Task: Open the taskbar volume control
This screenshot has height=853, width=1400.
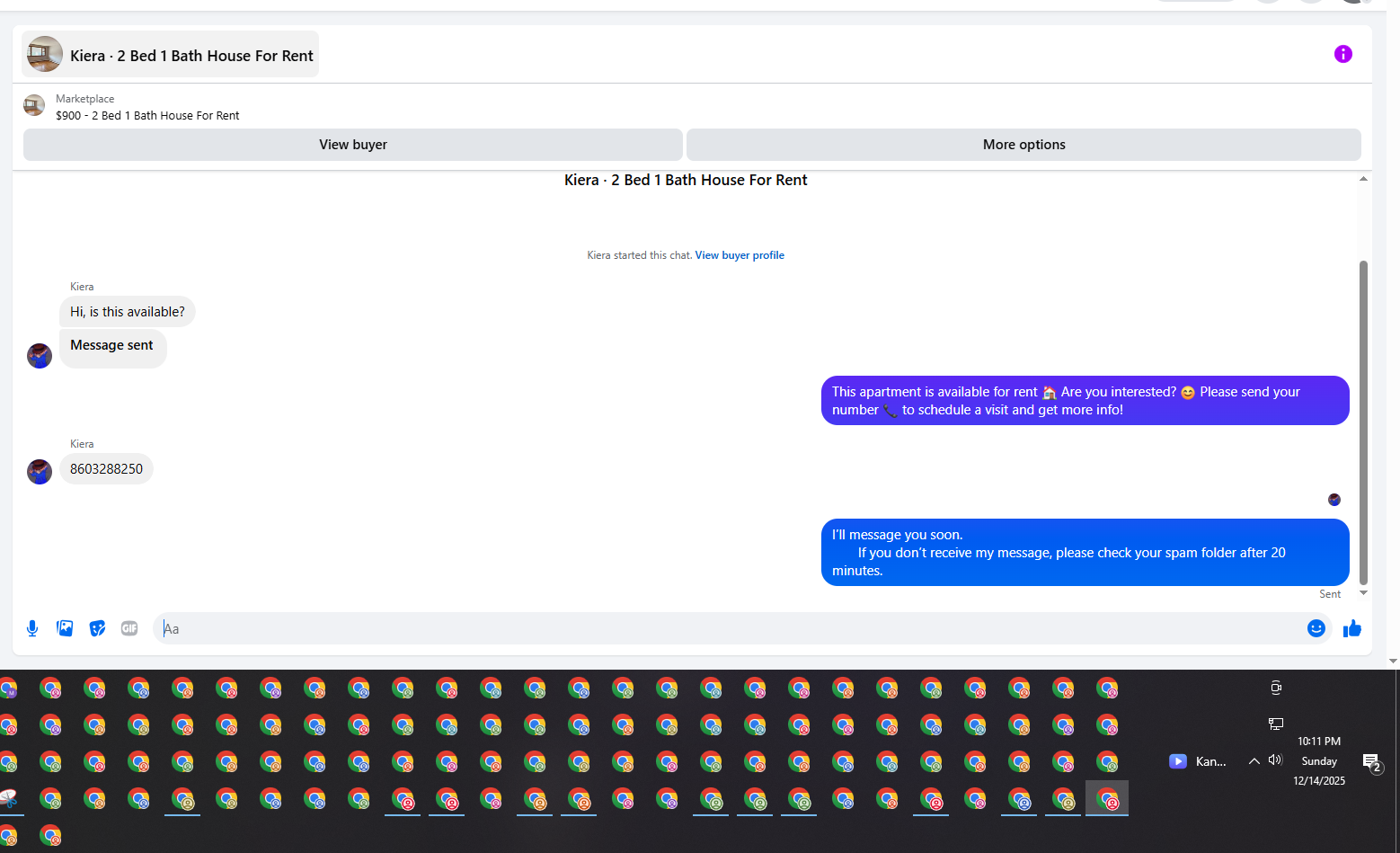Action: [1275, 760]
